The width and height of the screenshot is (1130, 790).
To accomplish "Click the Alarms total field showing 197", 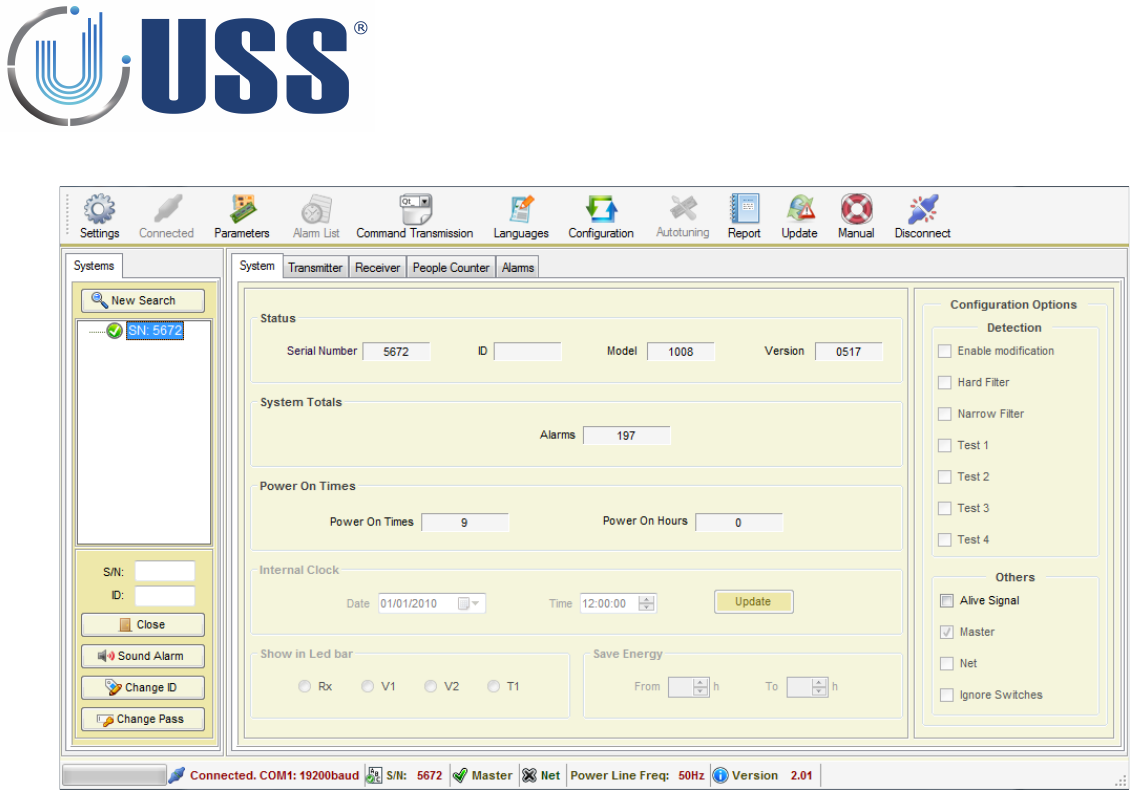I will click(x=627, y=435).
